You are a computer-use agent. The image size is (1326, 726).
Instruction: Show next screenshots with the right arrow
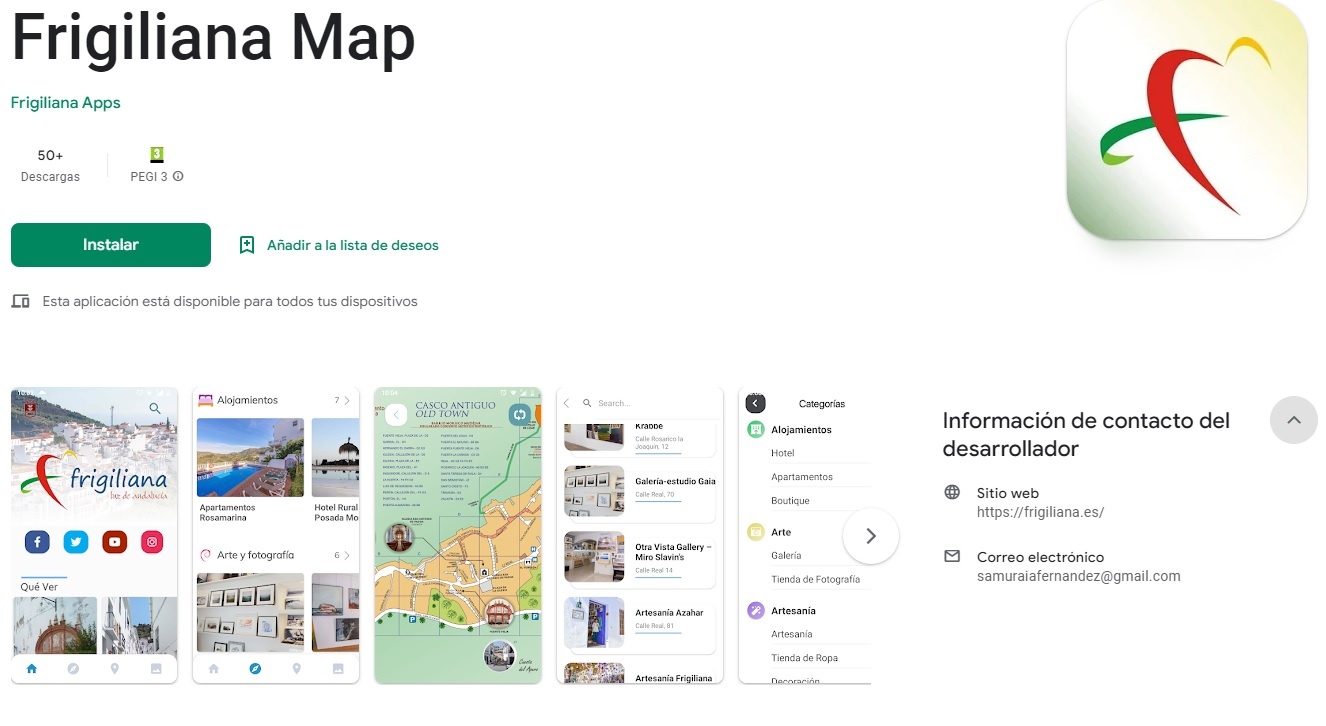click(x=871, y=536)
